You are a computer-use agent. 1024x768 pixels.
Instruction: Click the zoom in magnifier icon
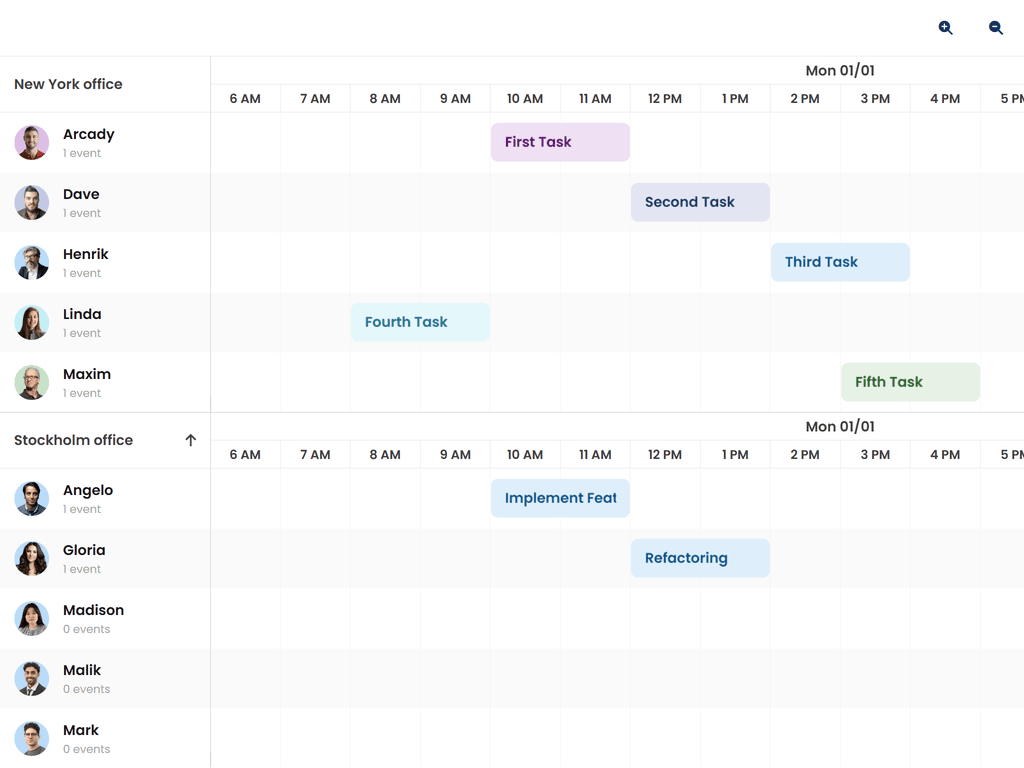click(x=945, y=27)
